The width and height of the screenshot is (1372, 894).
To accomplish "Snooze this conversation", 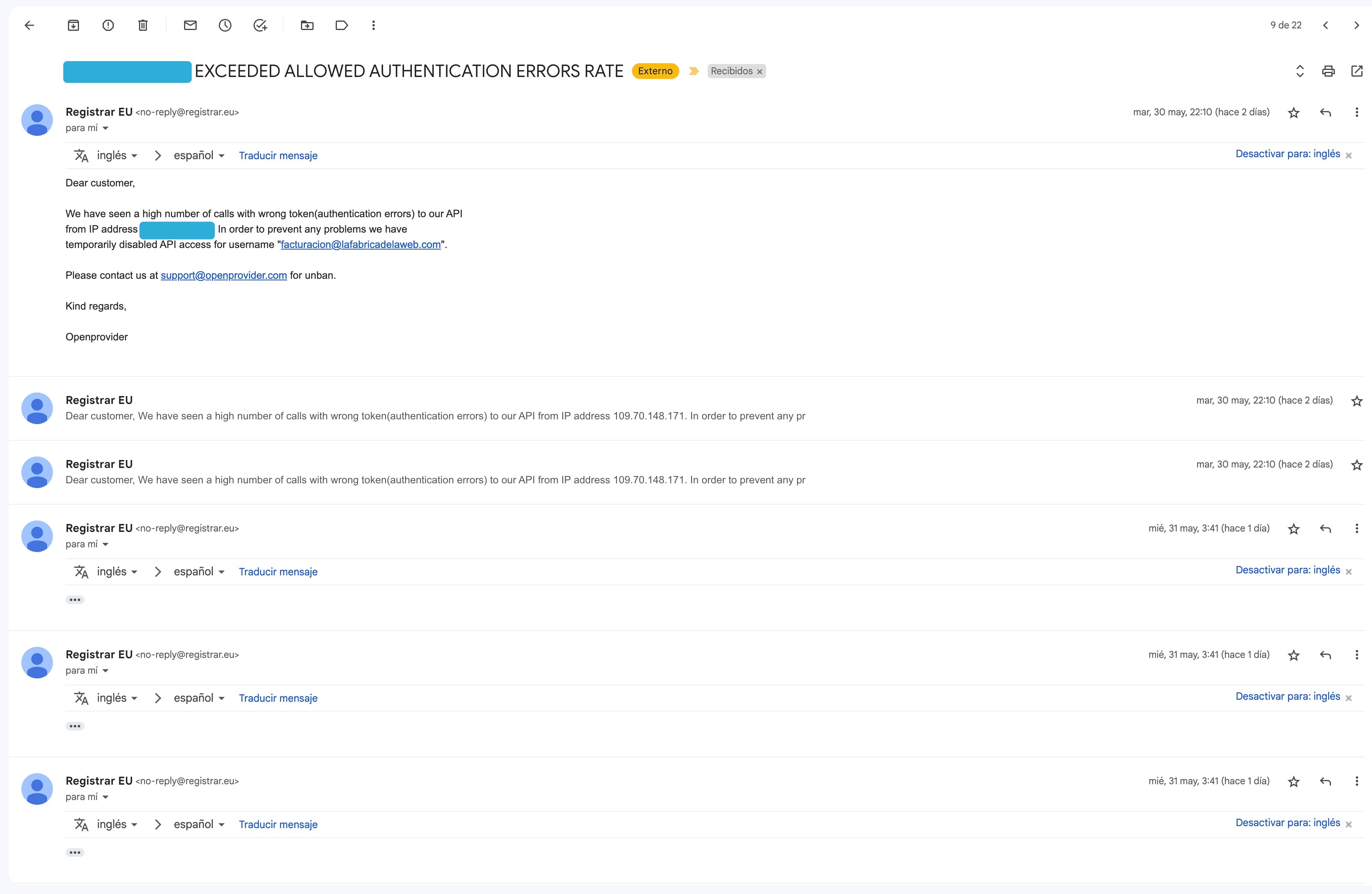I will click(225, 25).
